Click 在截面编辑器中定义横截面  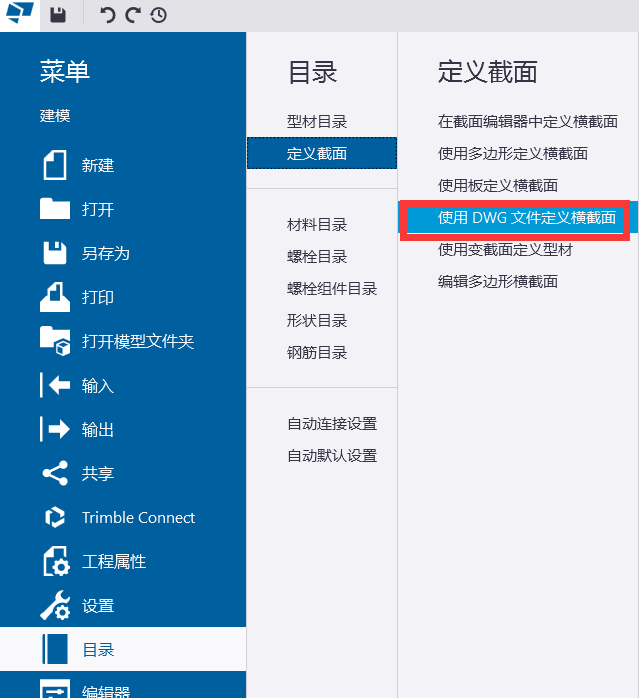click(x=528, y=121)
